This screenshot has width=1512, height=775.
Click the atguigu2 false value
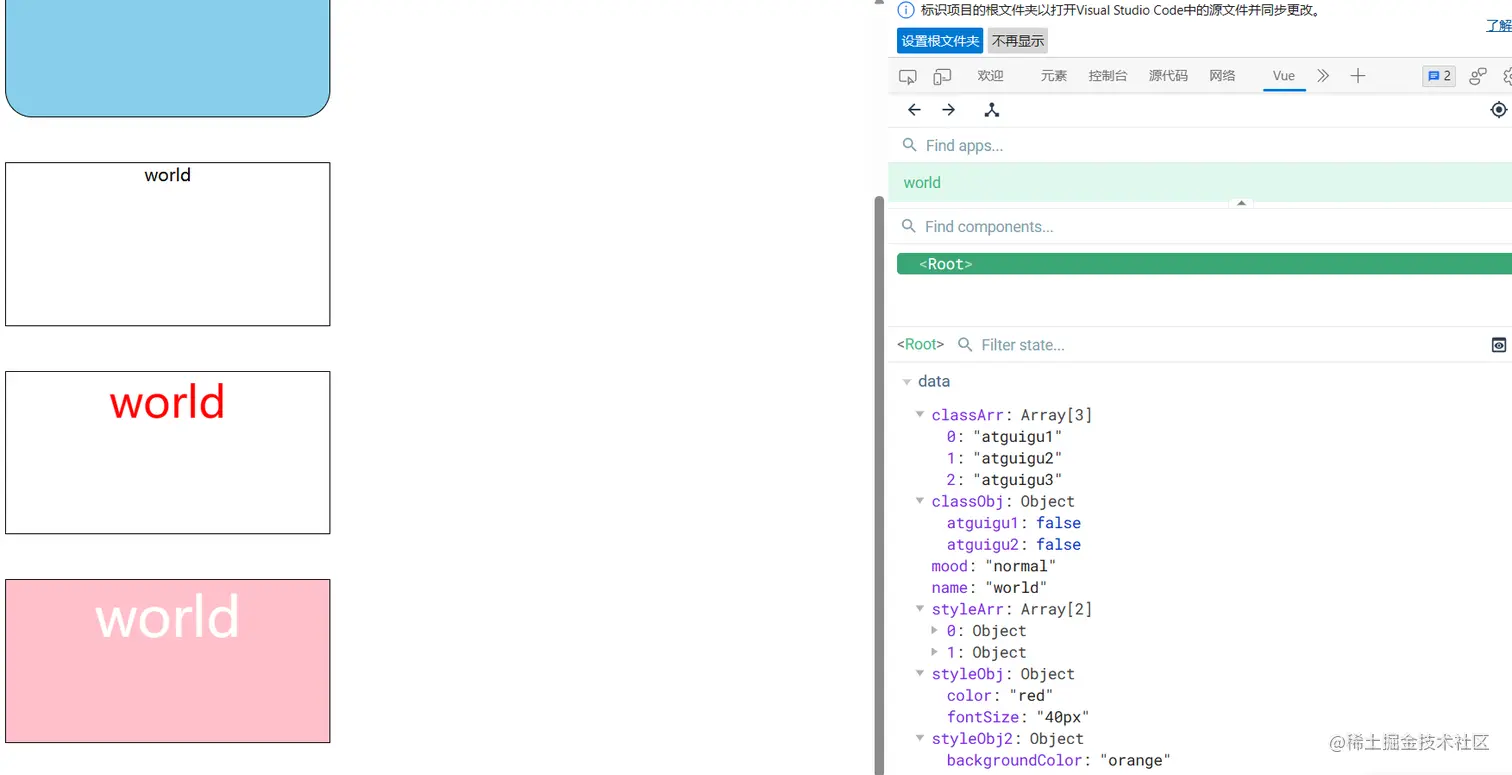[x=1058, y=545]
